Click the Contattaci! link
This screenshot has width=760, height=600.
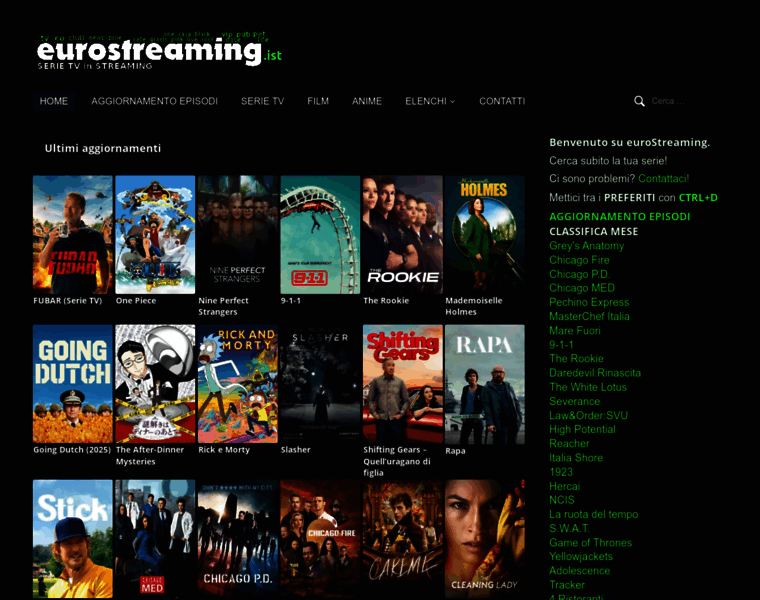tap(664, 178)
